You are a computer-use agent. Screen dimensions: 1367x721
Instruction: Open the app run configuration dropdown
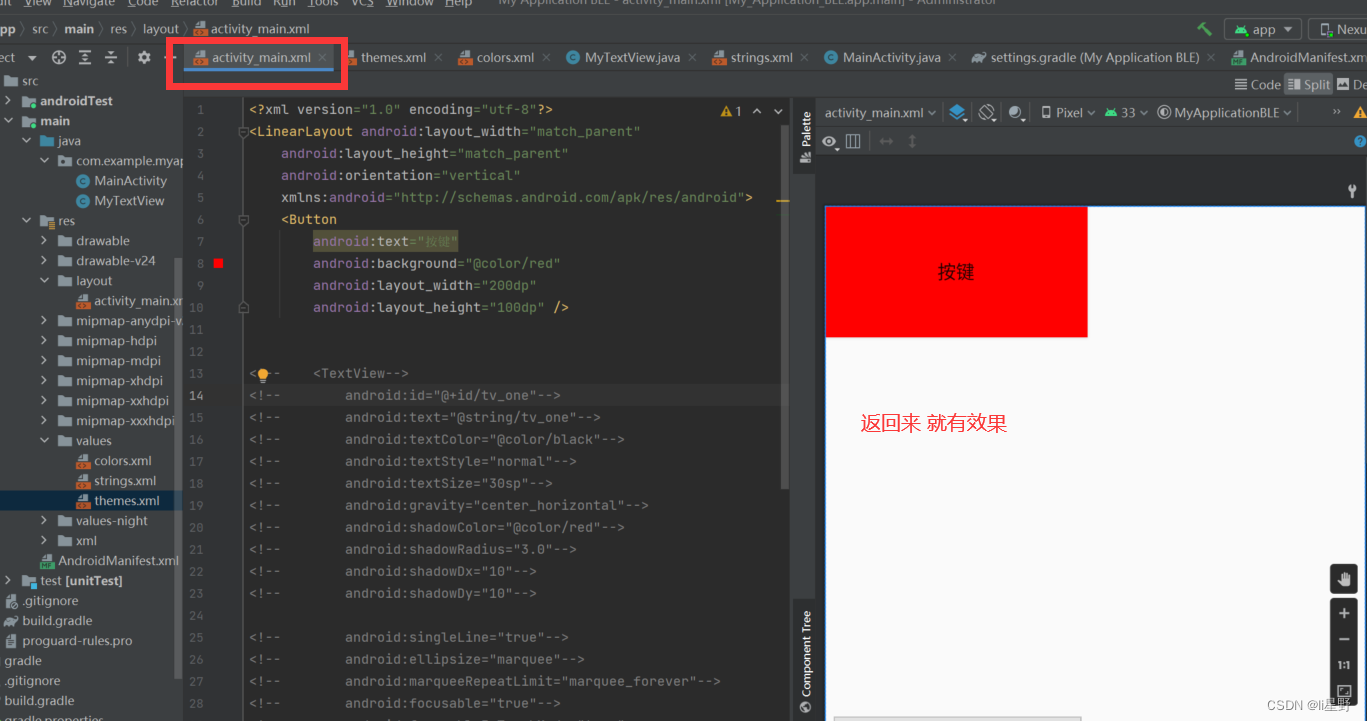1264,30
